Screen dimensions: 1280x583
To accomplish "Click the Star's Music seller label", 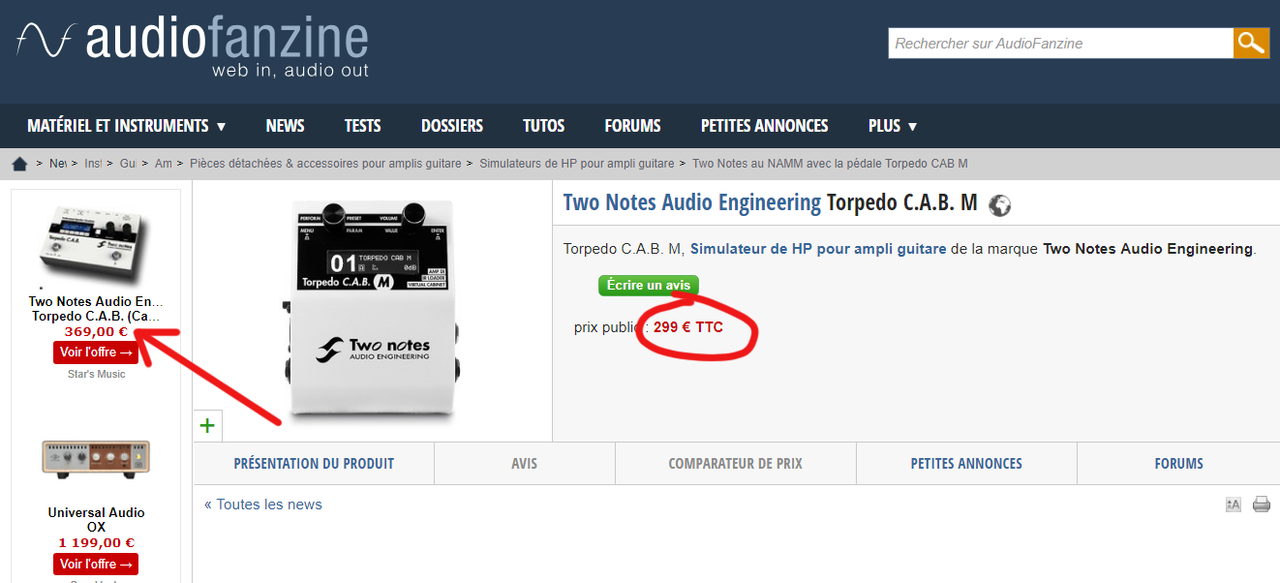I will point(96,374).
